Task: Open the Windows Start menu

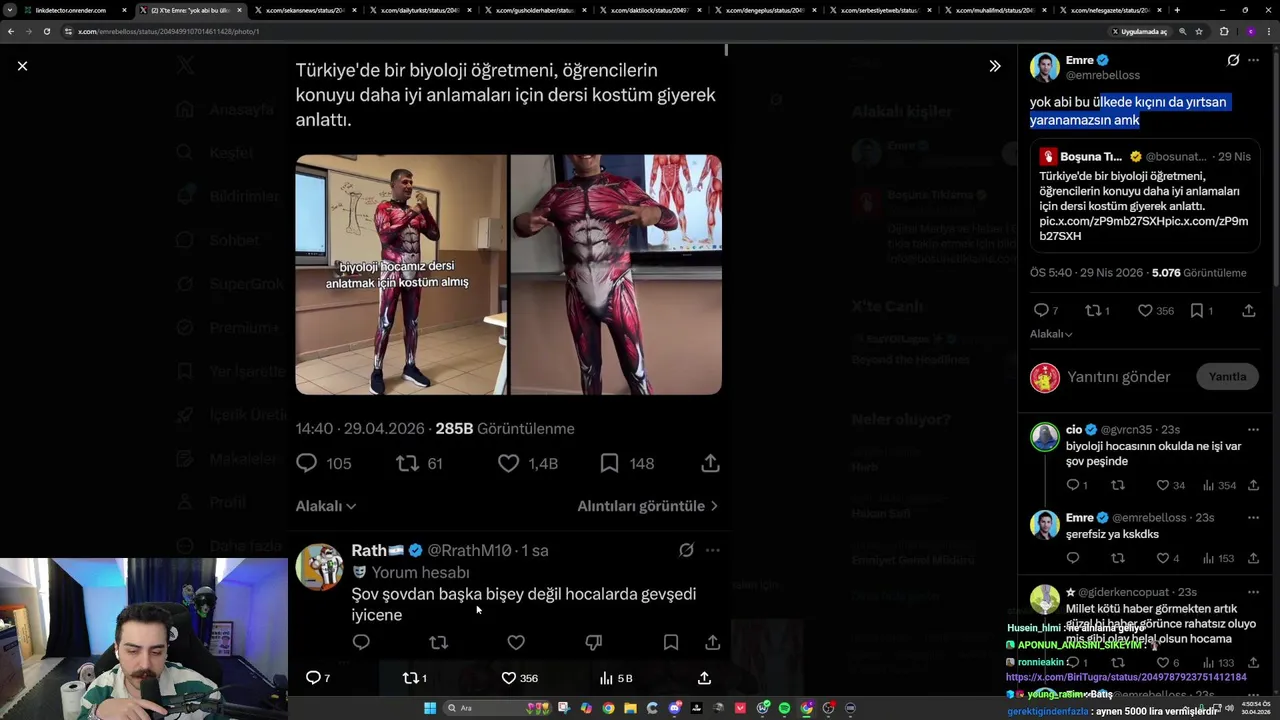Action: [x=429, y=708]
